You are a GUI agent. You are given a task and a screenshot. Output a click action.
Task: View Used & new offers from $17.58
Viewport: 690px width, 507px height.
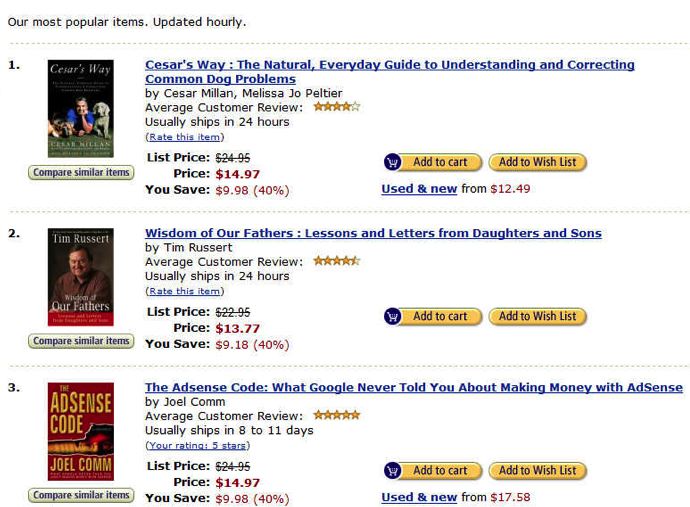coord(419,497)
